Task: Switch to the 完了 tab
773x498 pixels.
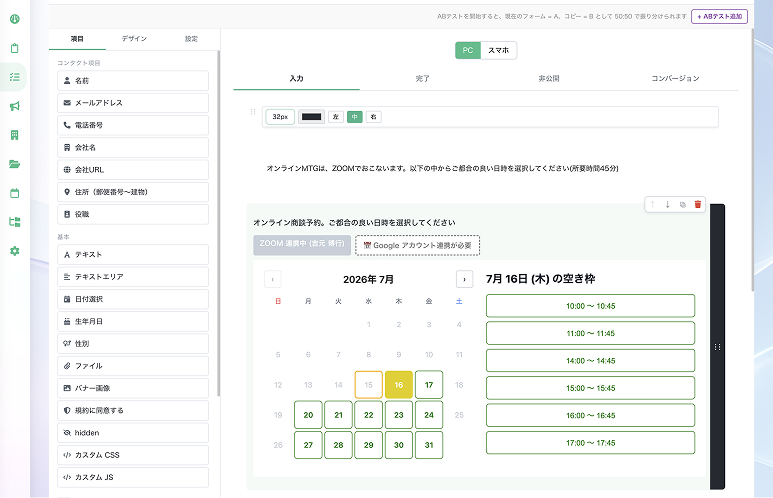Action: 422,78
